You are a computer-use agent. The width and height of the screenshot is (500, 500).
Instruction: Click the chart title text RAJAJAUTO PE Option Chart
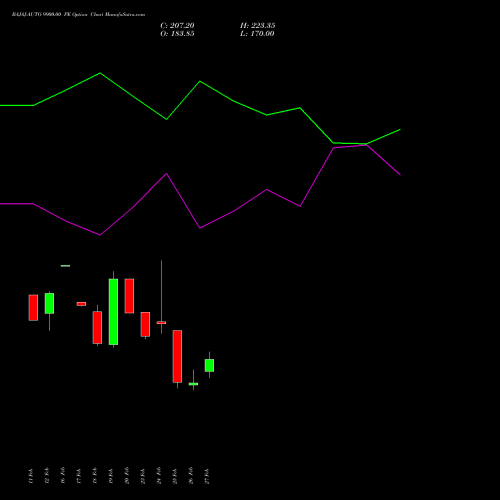78,15
